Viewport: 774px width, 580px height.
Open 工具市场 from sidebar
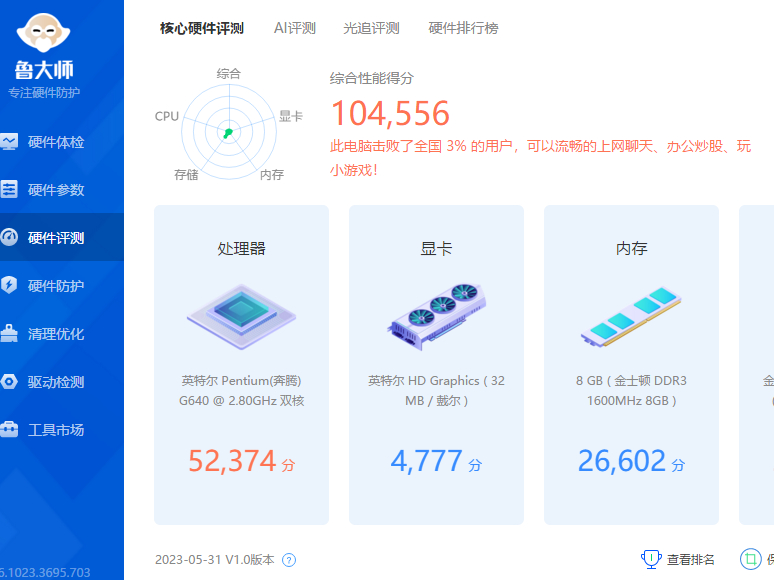62,429
